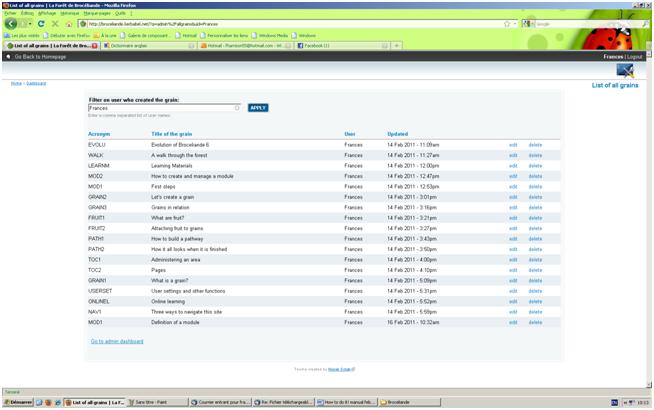Open the Hotmail bookmark in the bookmarks toolbar
This screenshot has width=654, height=410.
[x=186, y=35]
